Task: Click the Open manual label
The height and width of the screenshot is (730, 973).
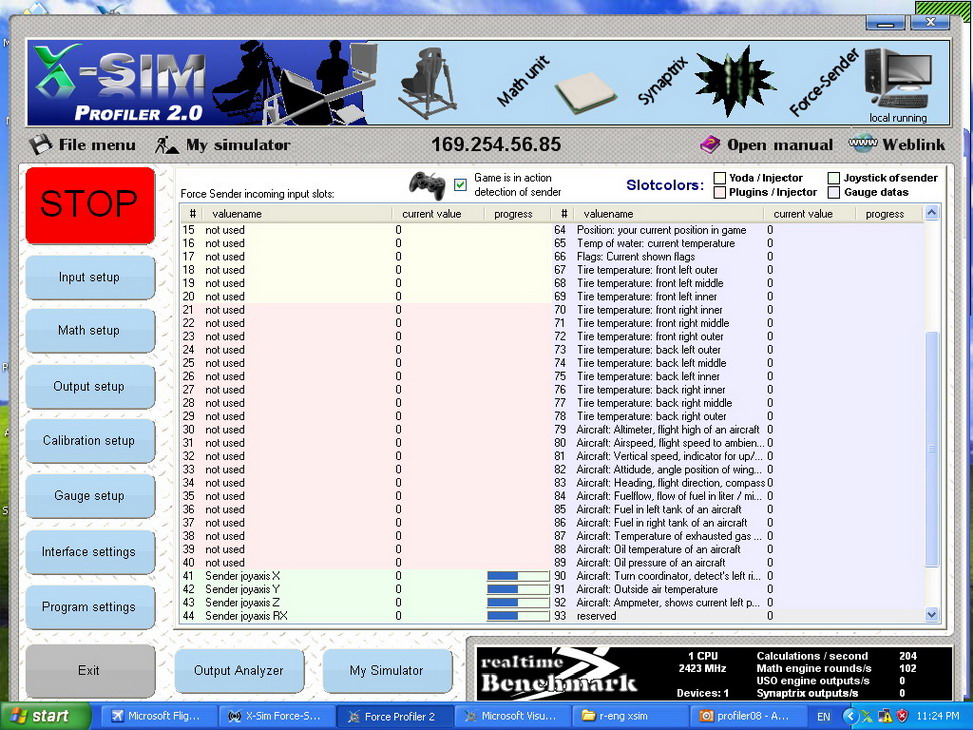Action: [780, 145]
